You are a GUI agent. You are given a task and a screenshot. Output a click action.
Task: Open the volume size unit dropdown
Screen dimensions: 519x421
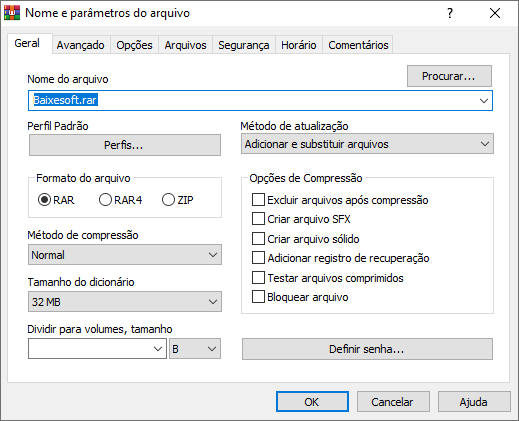click(195, 349)
